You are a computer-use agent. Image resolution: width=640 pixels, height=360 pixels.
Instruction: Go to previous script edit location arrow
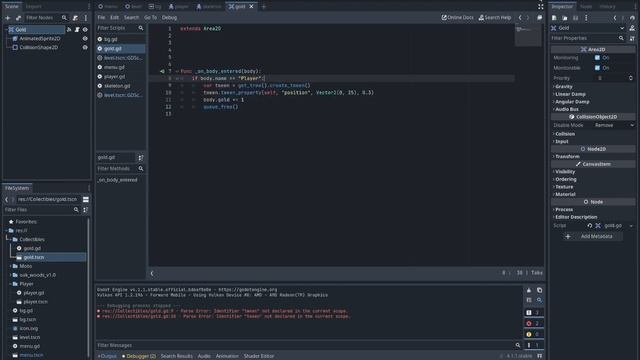[x=520, y=18]
